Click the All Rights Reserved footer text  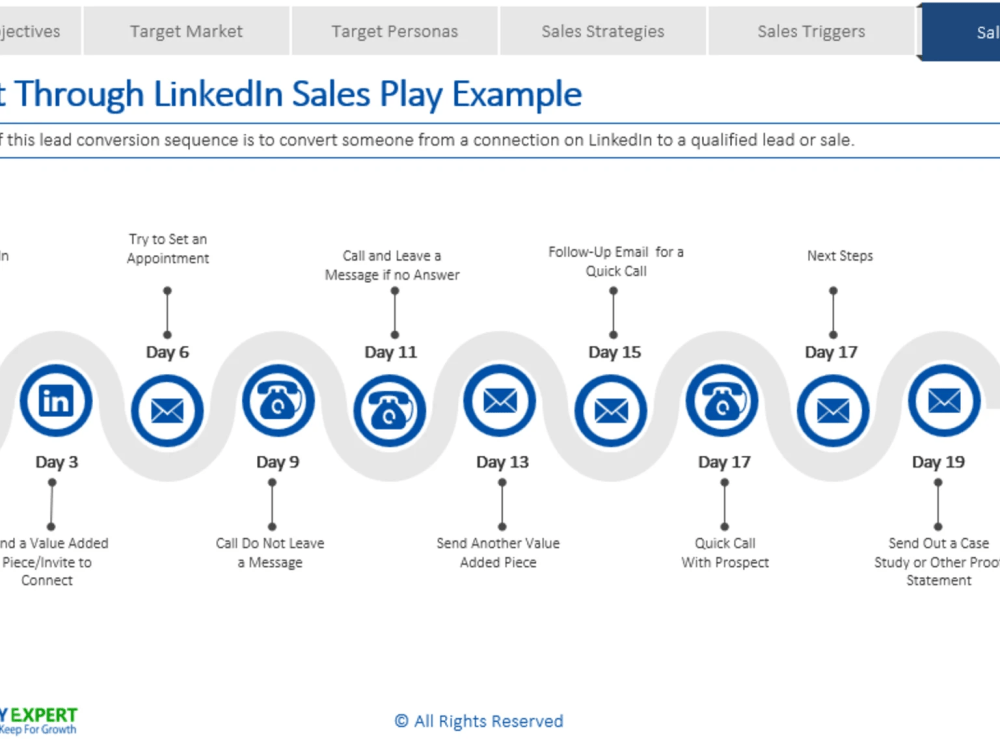click(479, 721)
